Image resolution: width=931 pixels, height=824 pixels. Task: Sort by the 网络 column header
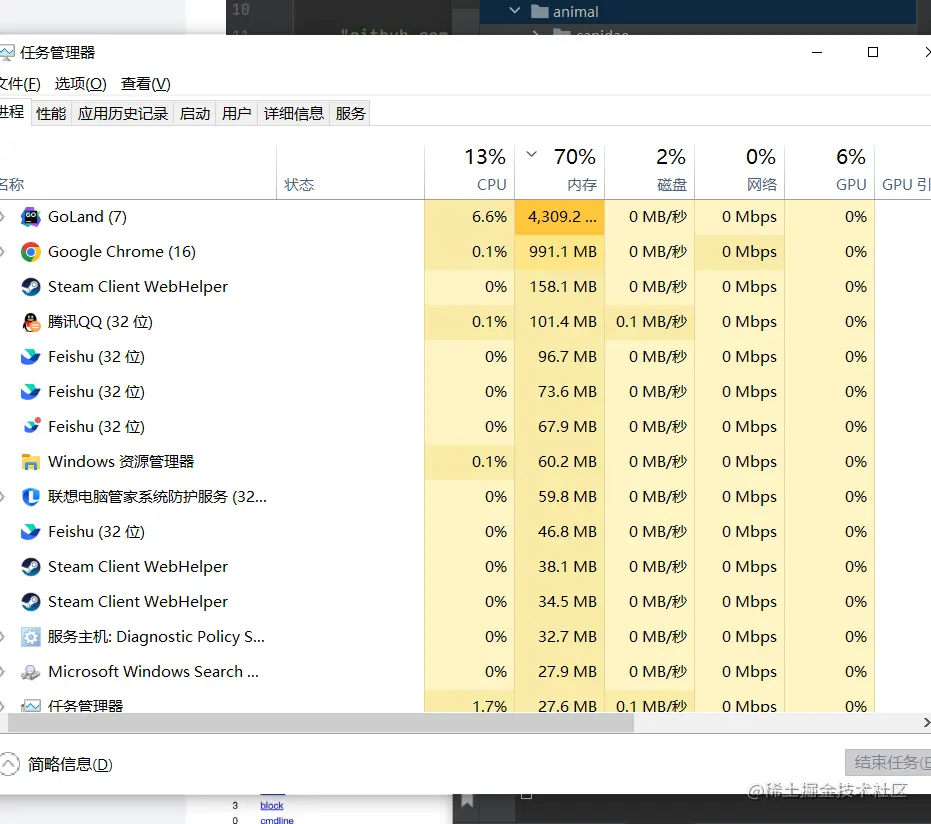[740, 172]
